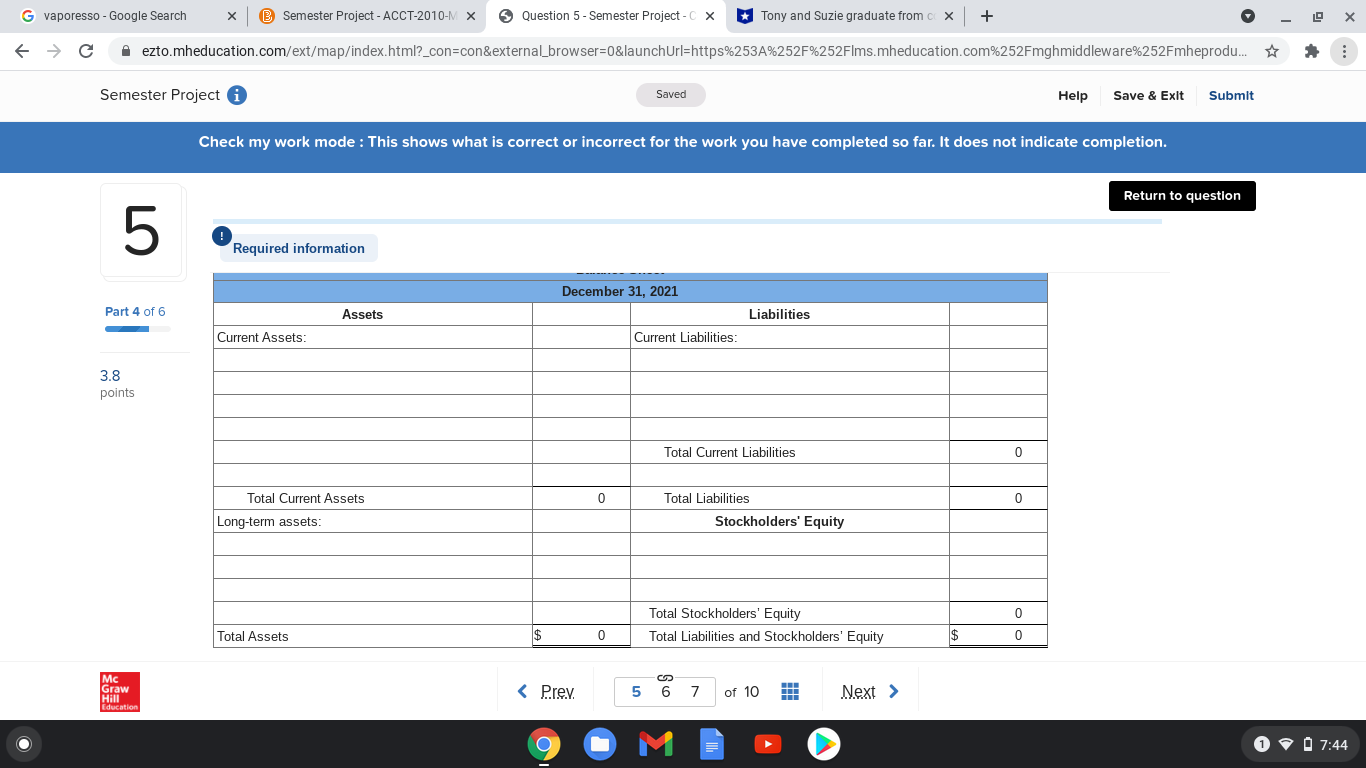Click amount cell beside Current Assets label
Image resolution: width=1366 pixels, height=768 pixels.
click(x=581, y=337)
